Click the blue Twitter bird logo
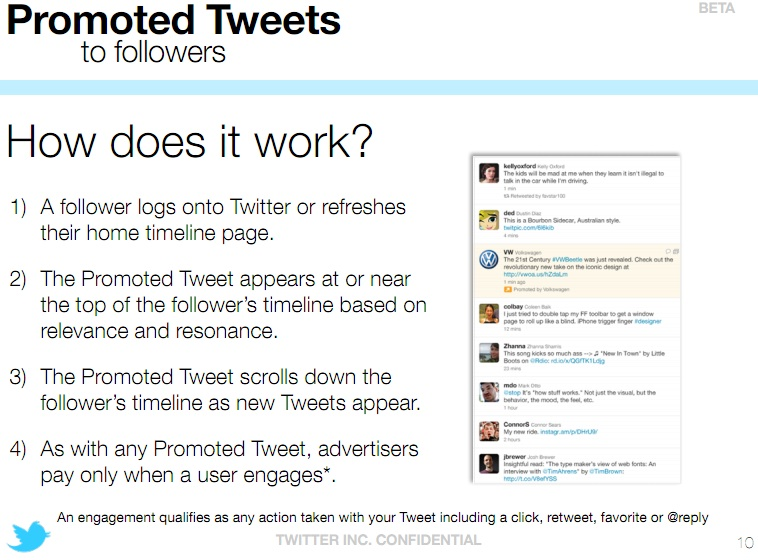This screenshot has width=758, height=560. pyautogui.click(x=29, y=535)
